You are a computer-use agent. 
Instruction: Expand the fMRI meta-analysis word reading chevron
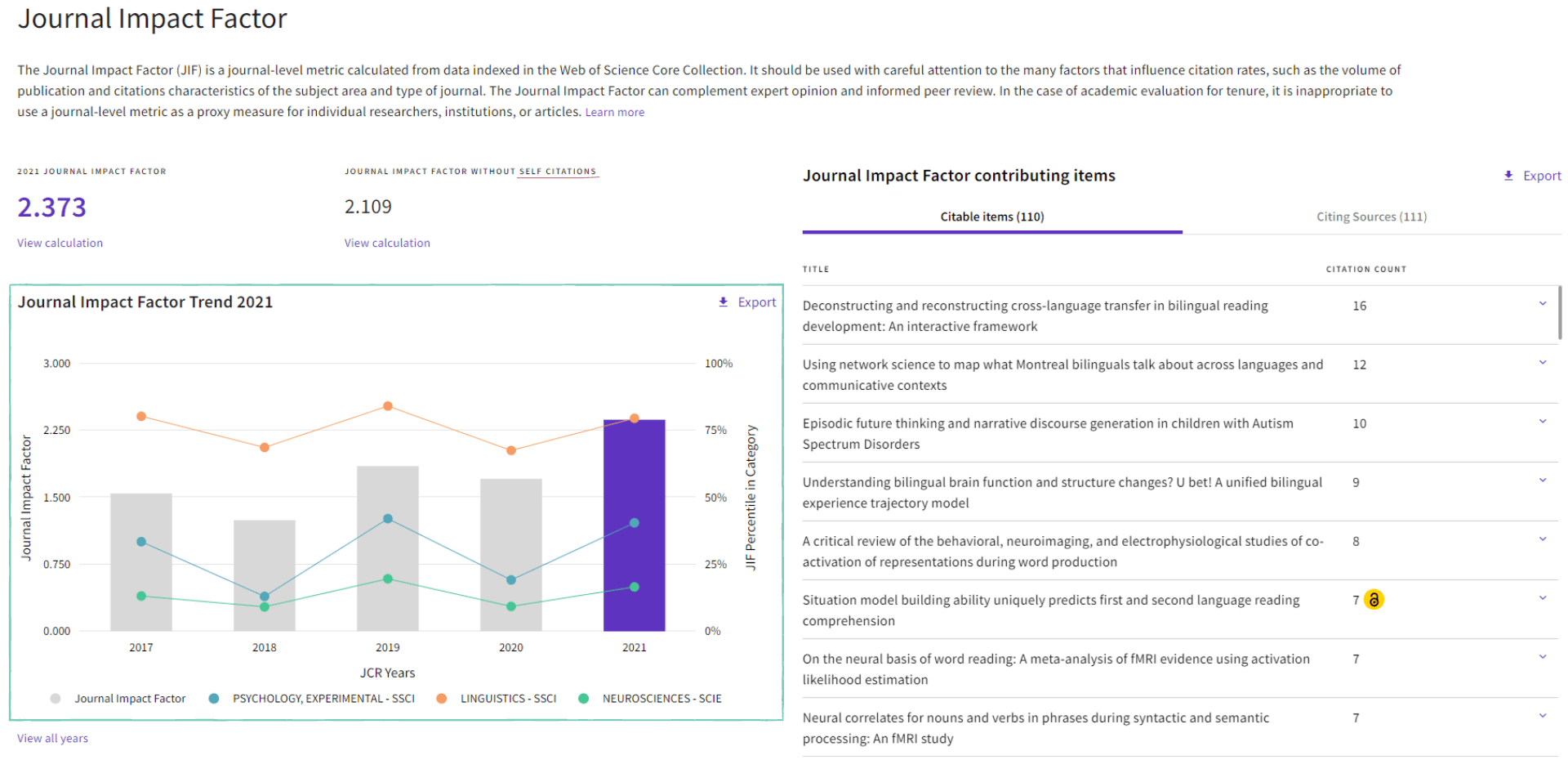coord(1543,657)
